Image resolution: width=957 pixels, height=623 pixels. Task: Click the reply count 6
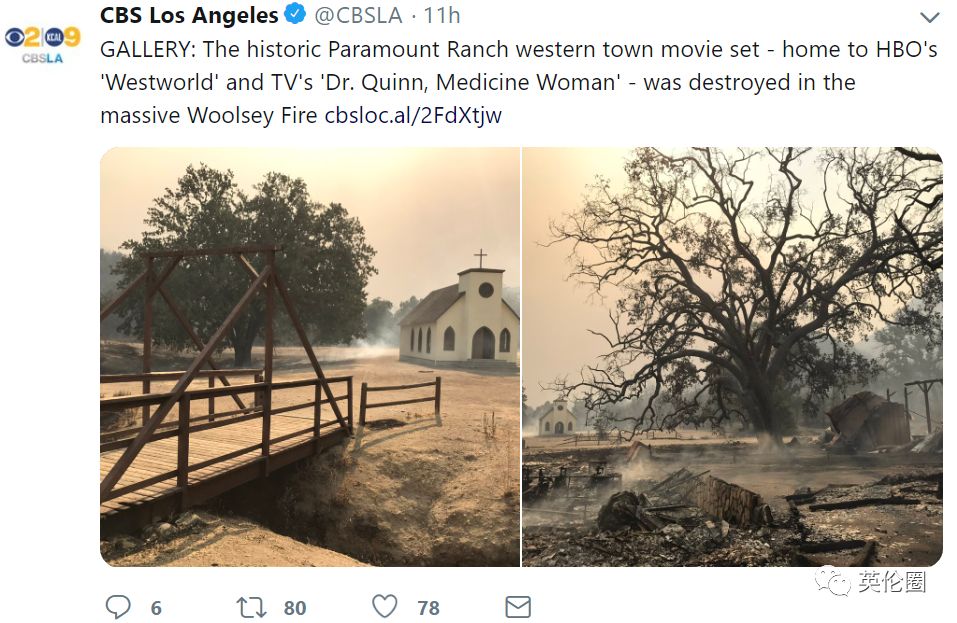(x=156, y=608)
